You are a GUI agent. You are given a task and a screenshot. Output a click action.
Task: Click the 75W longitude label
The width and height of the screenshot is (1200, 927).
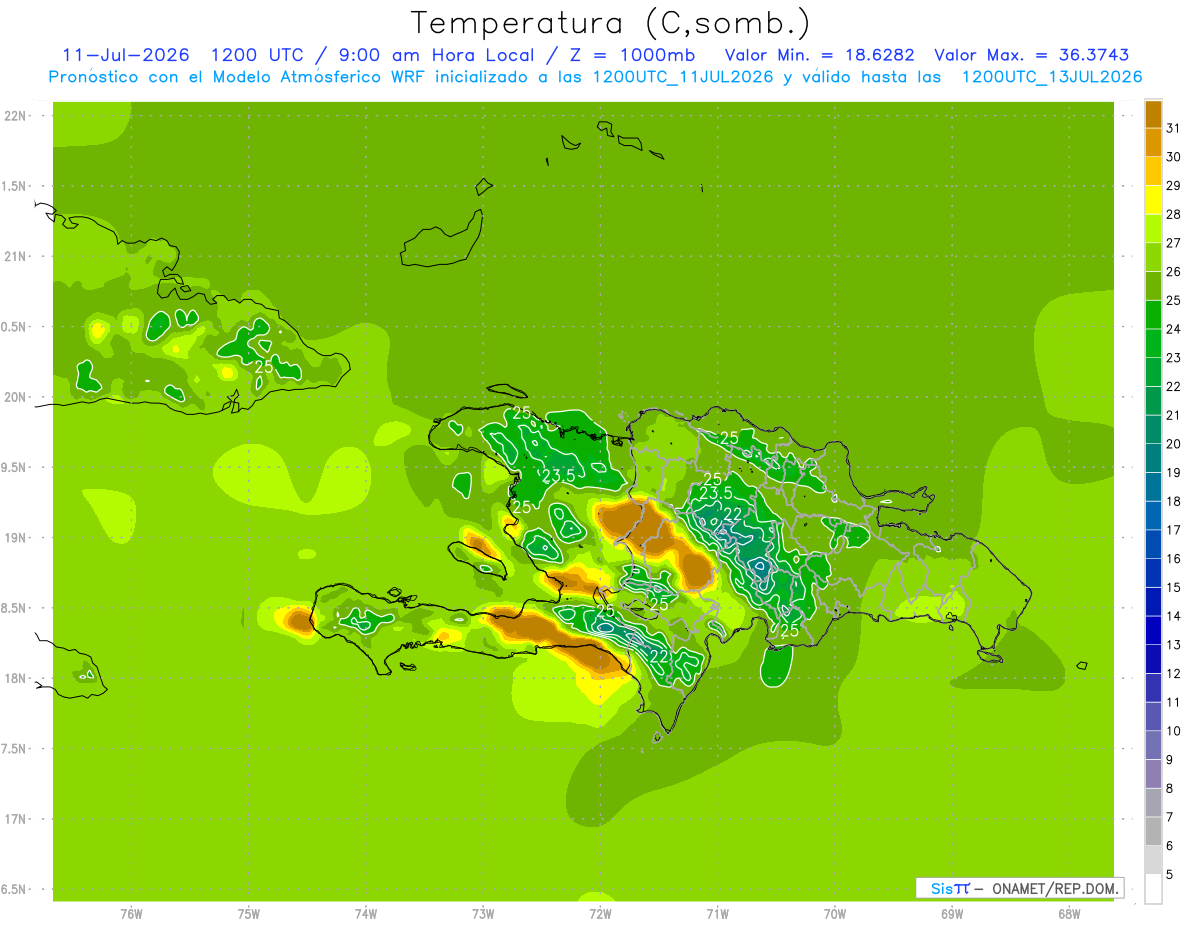[249, 913]
